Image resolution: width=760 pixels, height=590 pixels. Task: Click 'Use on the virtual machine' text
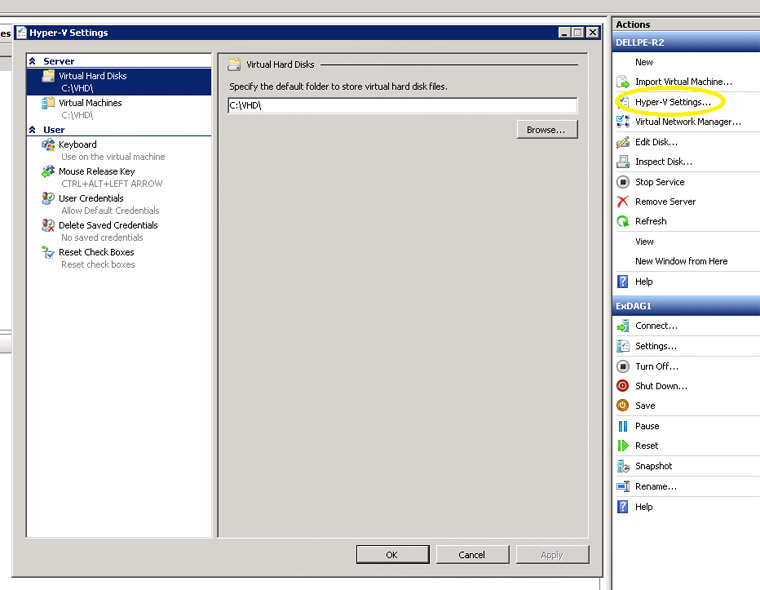point(113,157)
